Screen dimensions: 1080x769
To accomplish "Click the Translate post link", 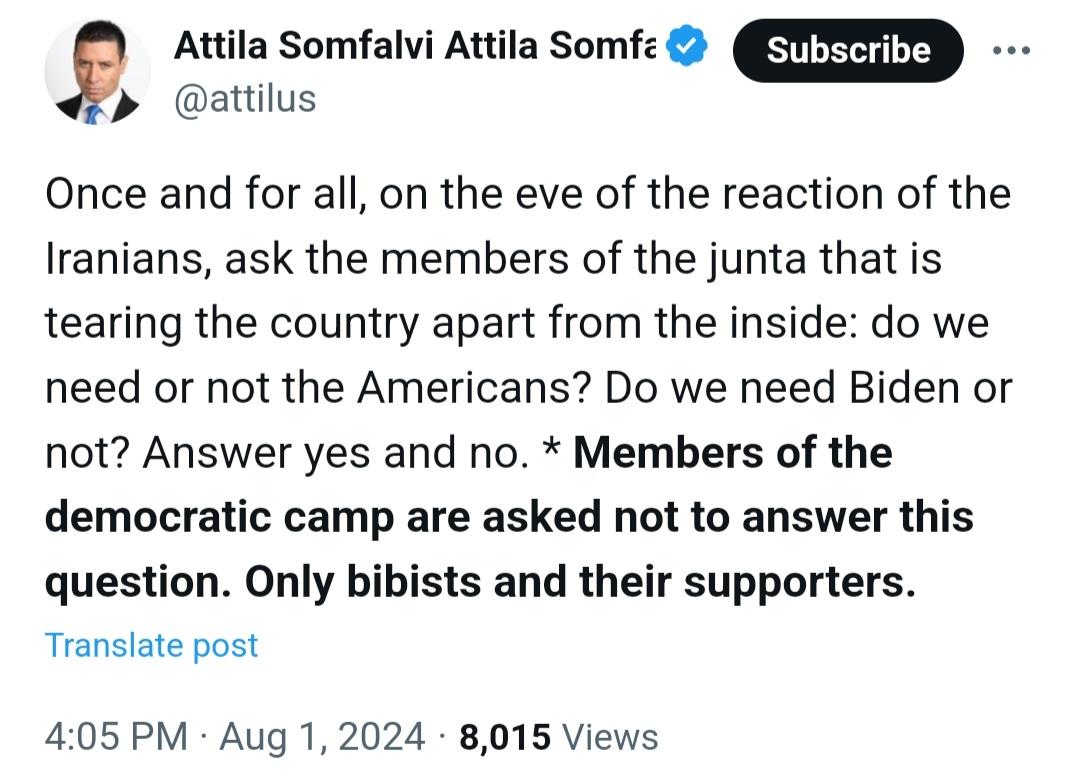I will 152,646.
